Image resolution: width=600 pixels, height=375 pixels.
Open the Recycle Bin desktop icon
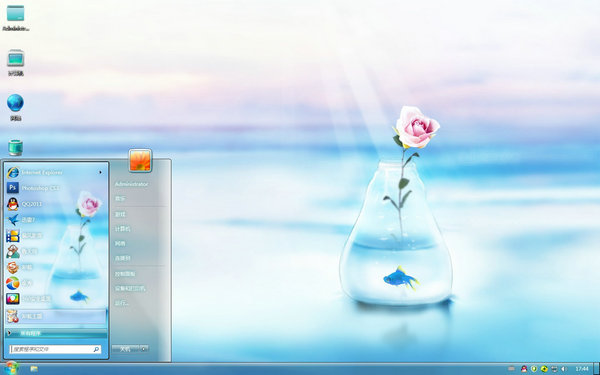(15, 148)
